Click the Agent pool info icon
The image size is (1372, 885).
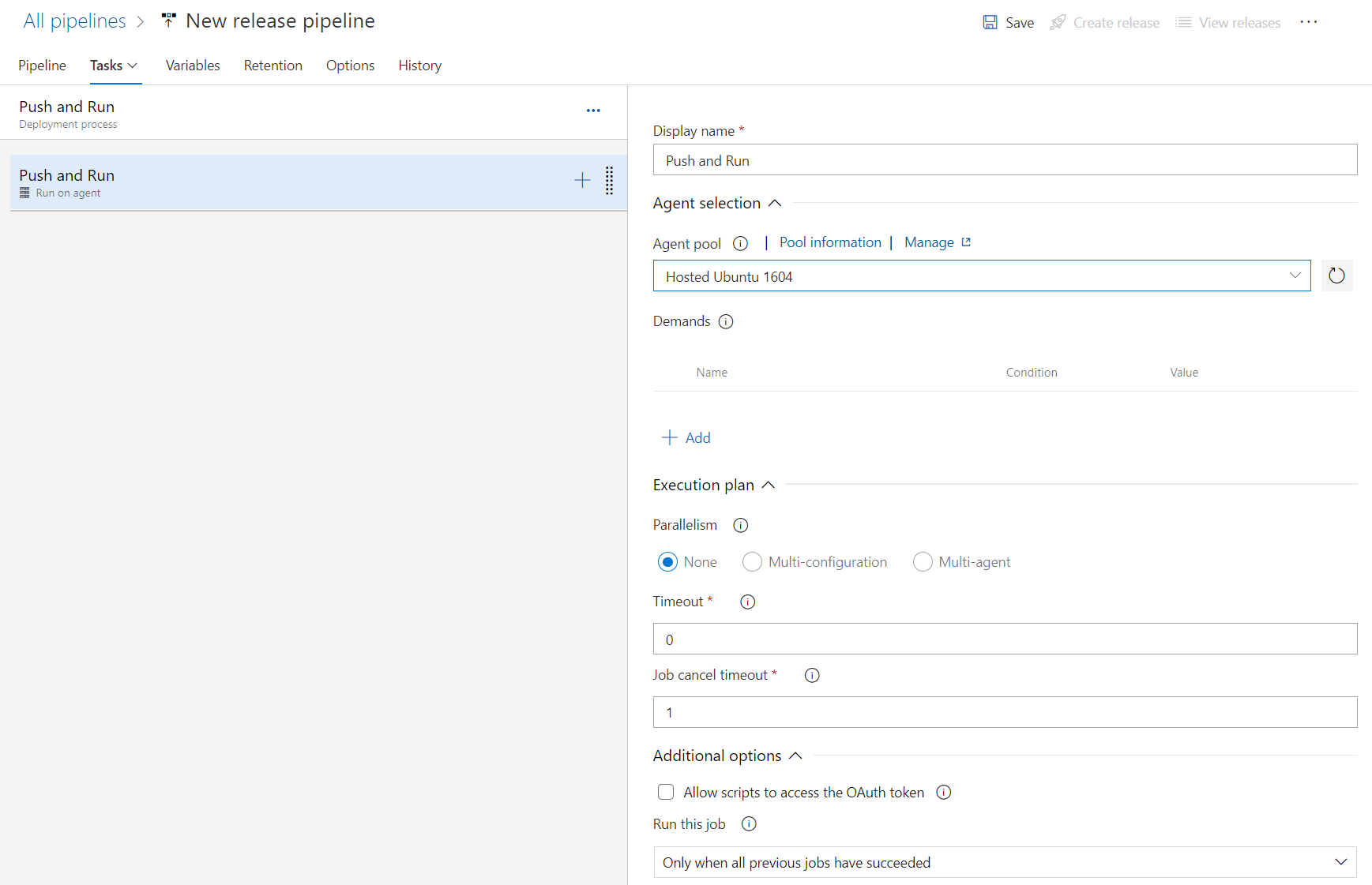pyautogui.click(x=740, y=243)
